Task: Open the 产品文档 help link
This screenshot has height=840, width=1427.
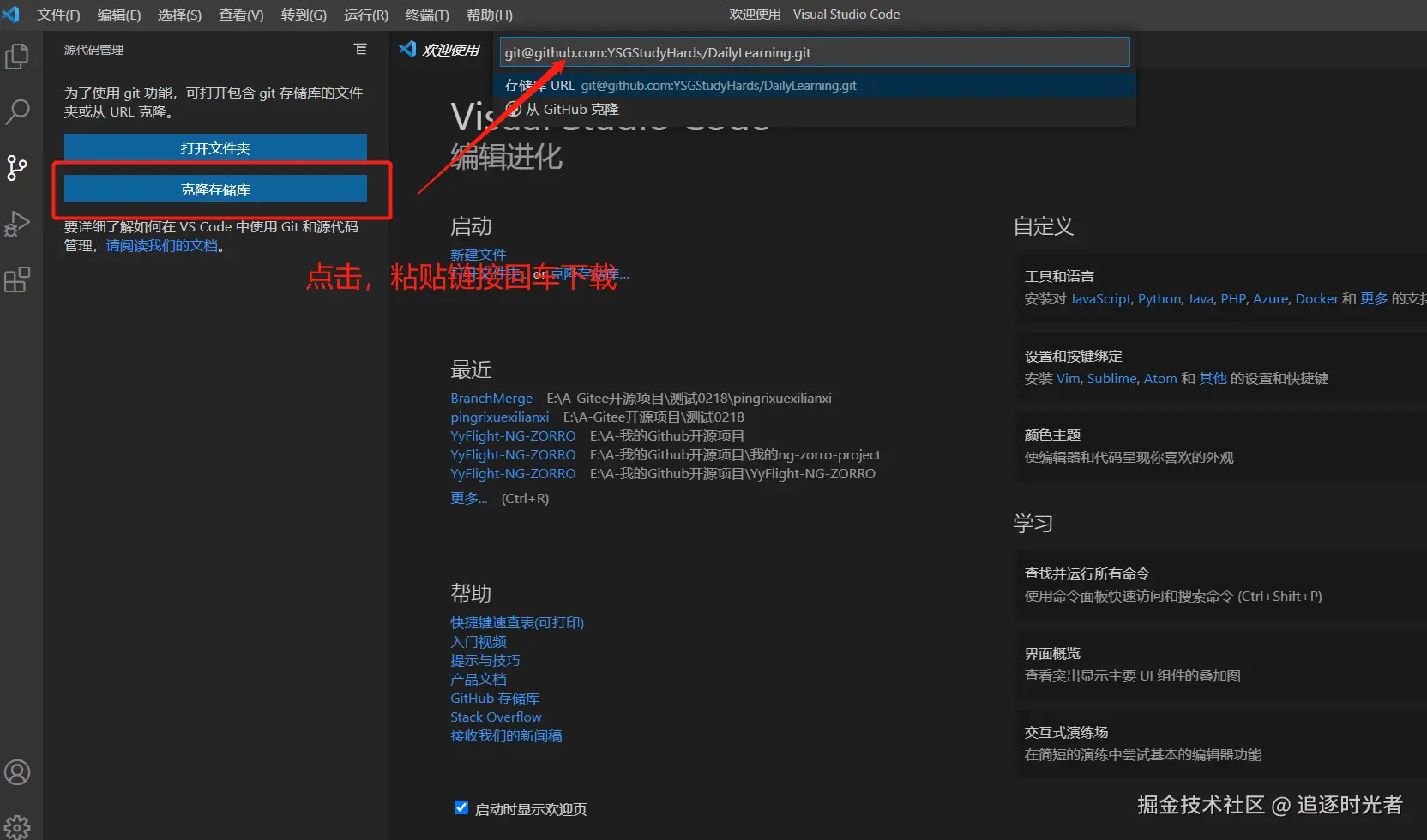Action: [x=479, y=679]
